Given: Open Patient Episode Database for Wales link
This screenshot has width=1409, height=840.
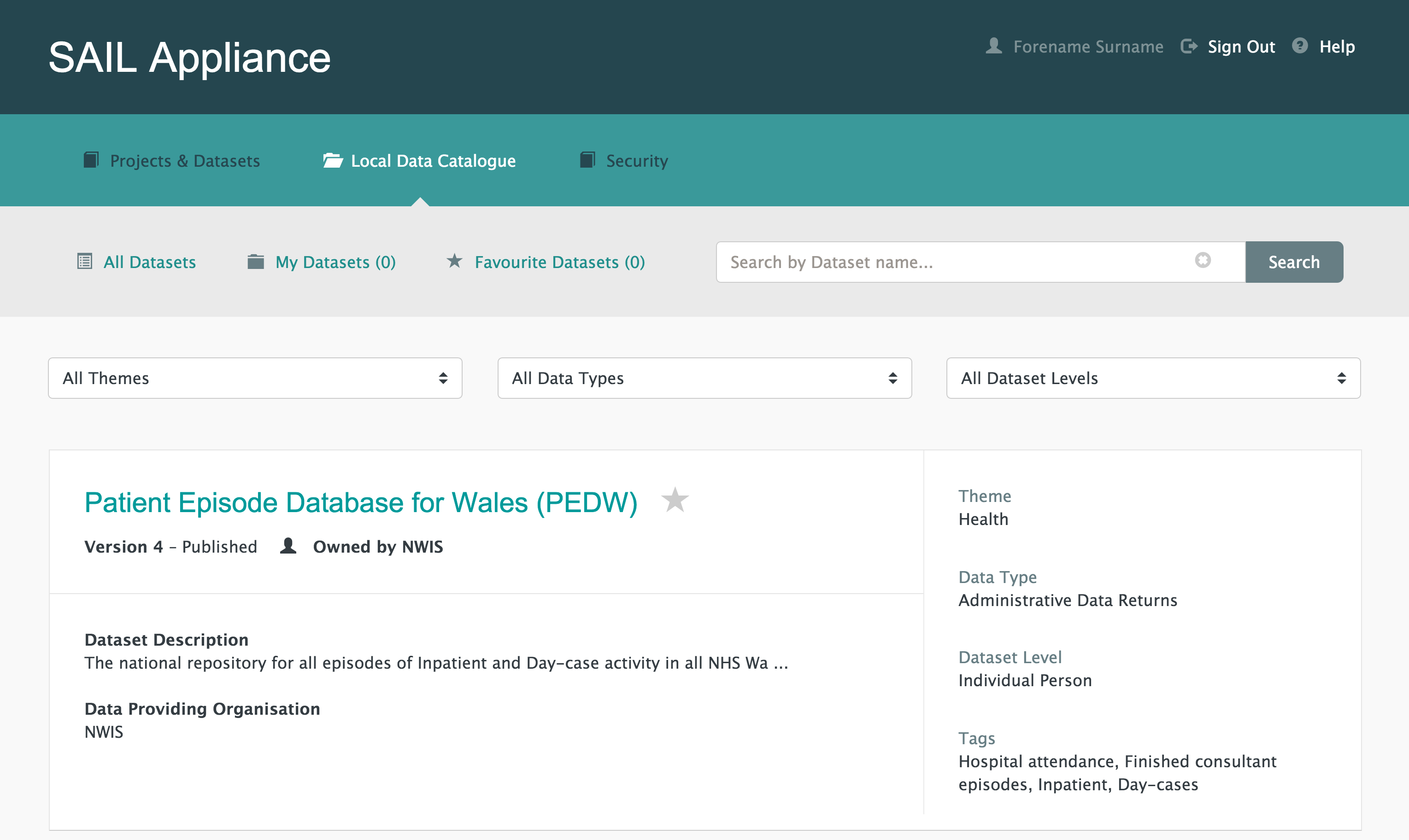Looking at the screenshot, I should pyautogui.click(x=361, y=502).
